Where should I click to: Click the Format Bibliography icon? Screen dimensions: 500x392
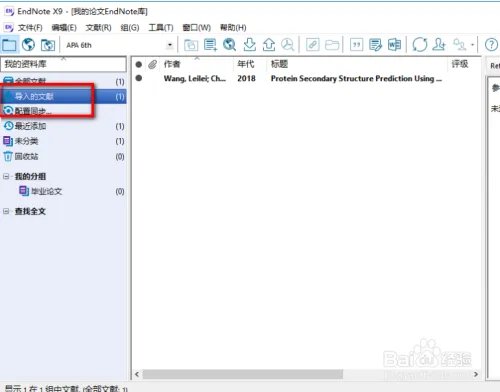point(375,45)
